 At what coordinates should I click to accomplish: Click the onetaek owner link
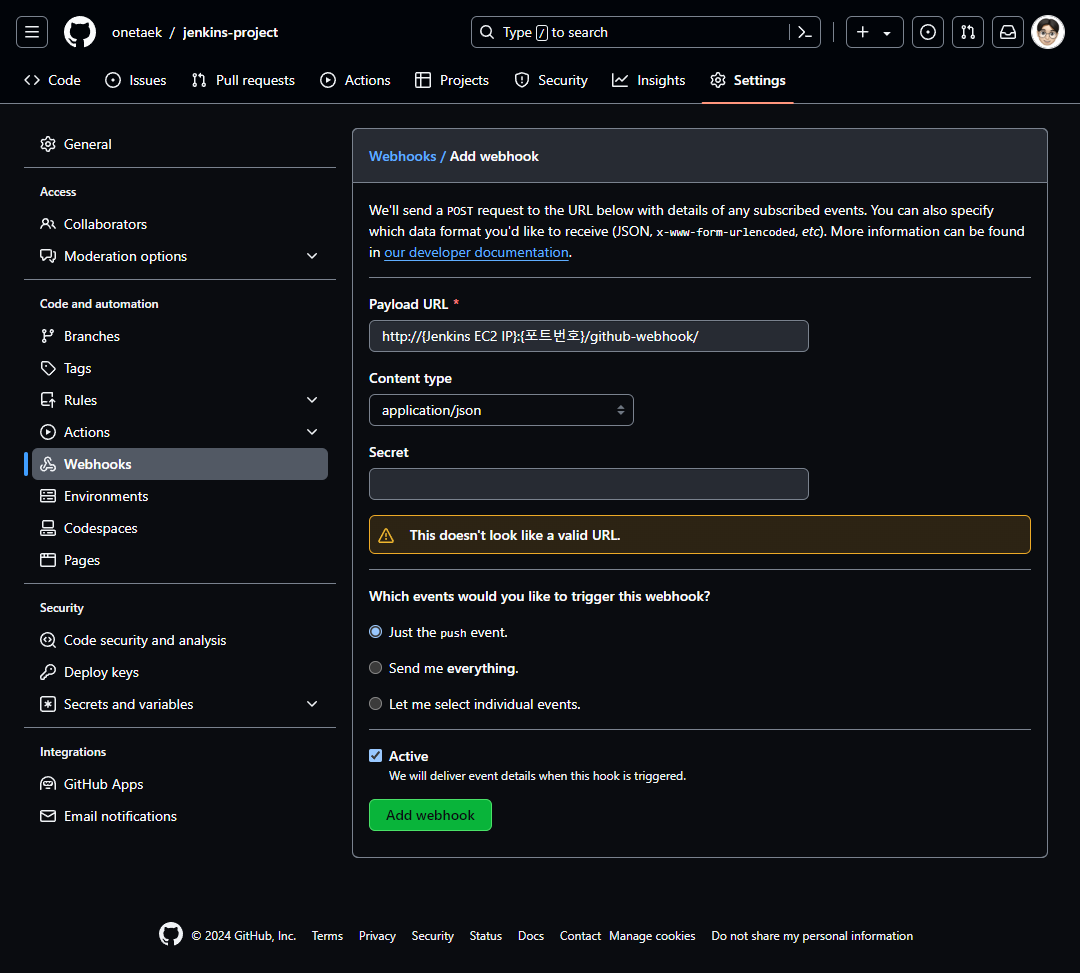(x=137, y=32)
